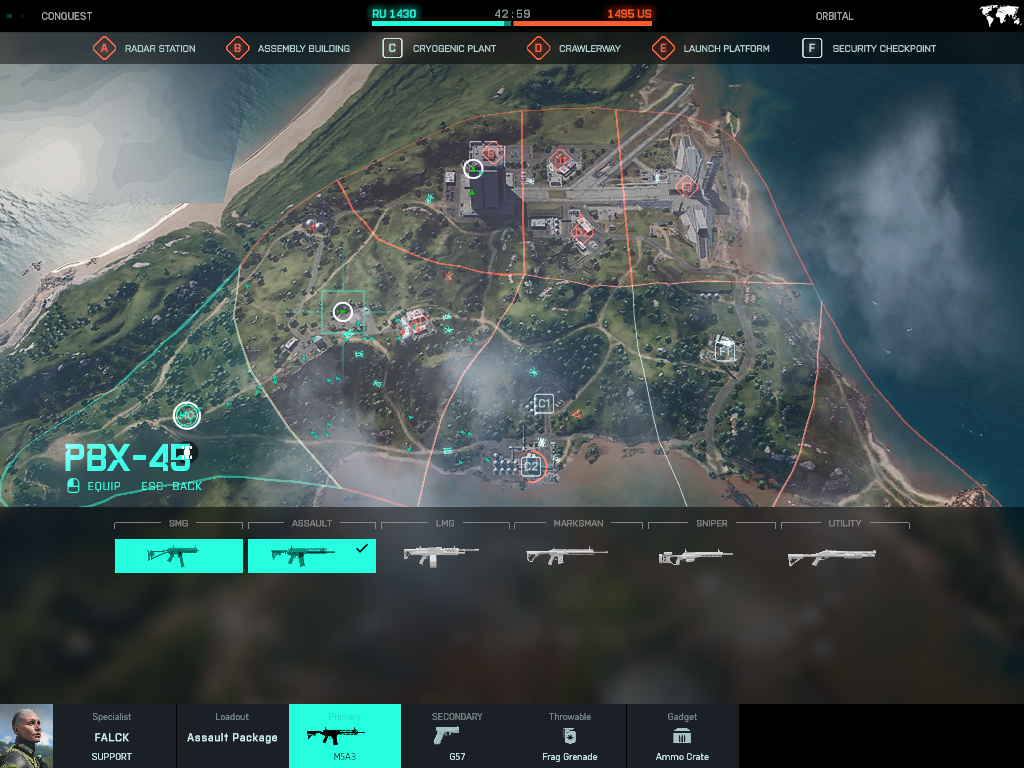Image resolution: width=1024 pixels, height=768 pixels.
Task: Open the world map icon
Action: (1000, 16)
